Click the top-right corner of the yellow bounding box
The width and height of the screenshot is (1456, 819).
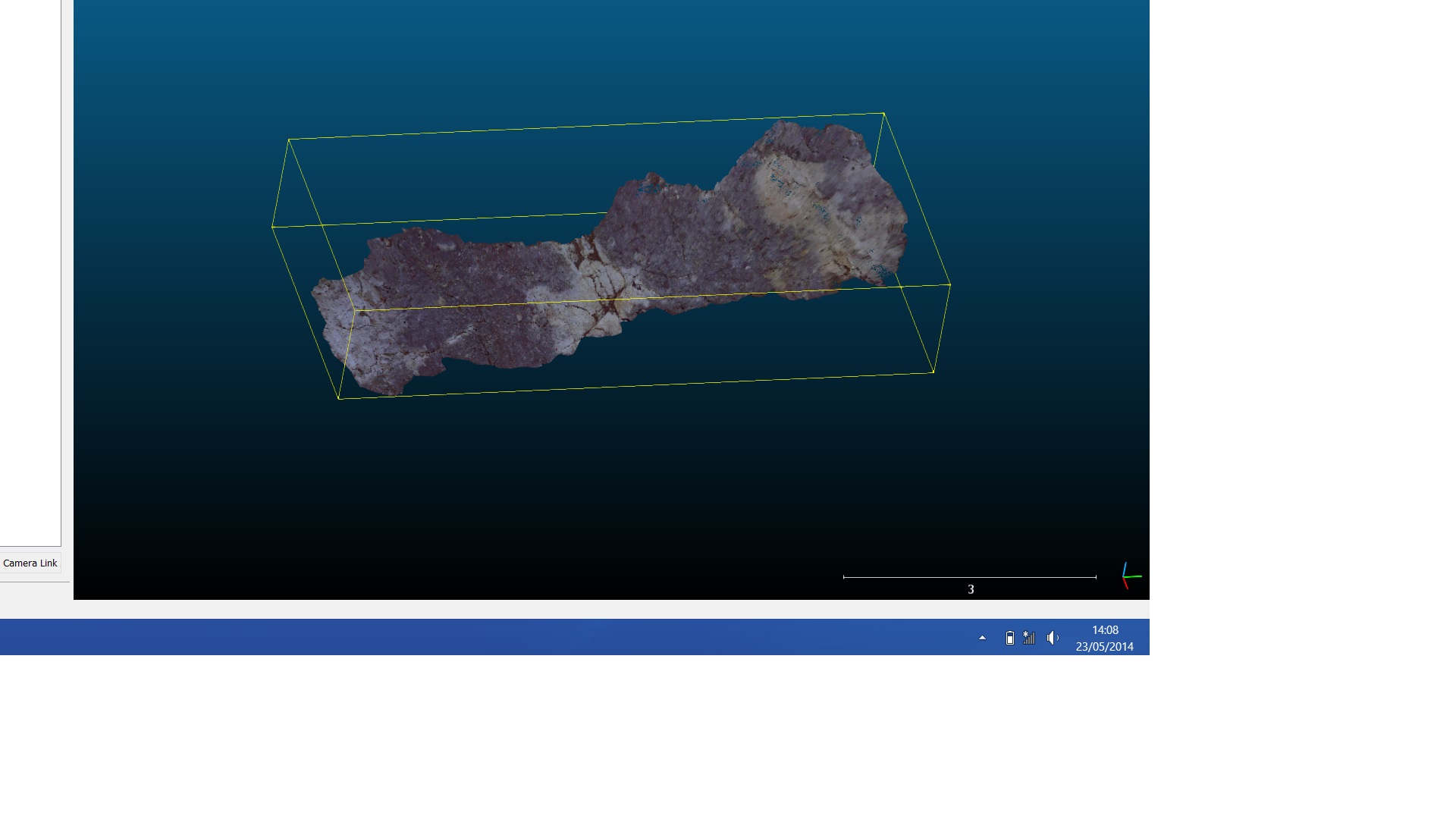click(x=883, y=114)
